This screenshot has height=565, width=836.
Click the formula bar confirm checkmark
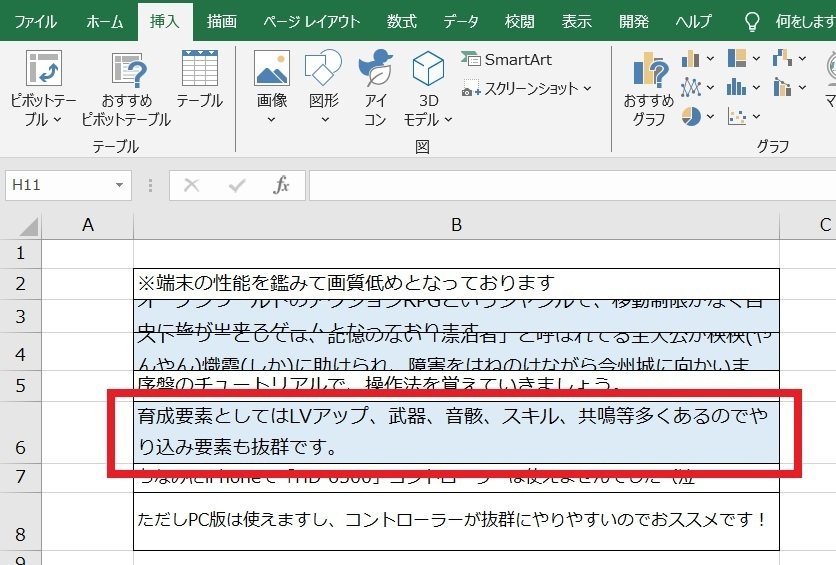coord(237,185)
